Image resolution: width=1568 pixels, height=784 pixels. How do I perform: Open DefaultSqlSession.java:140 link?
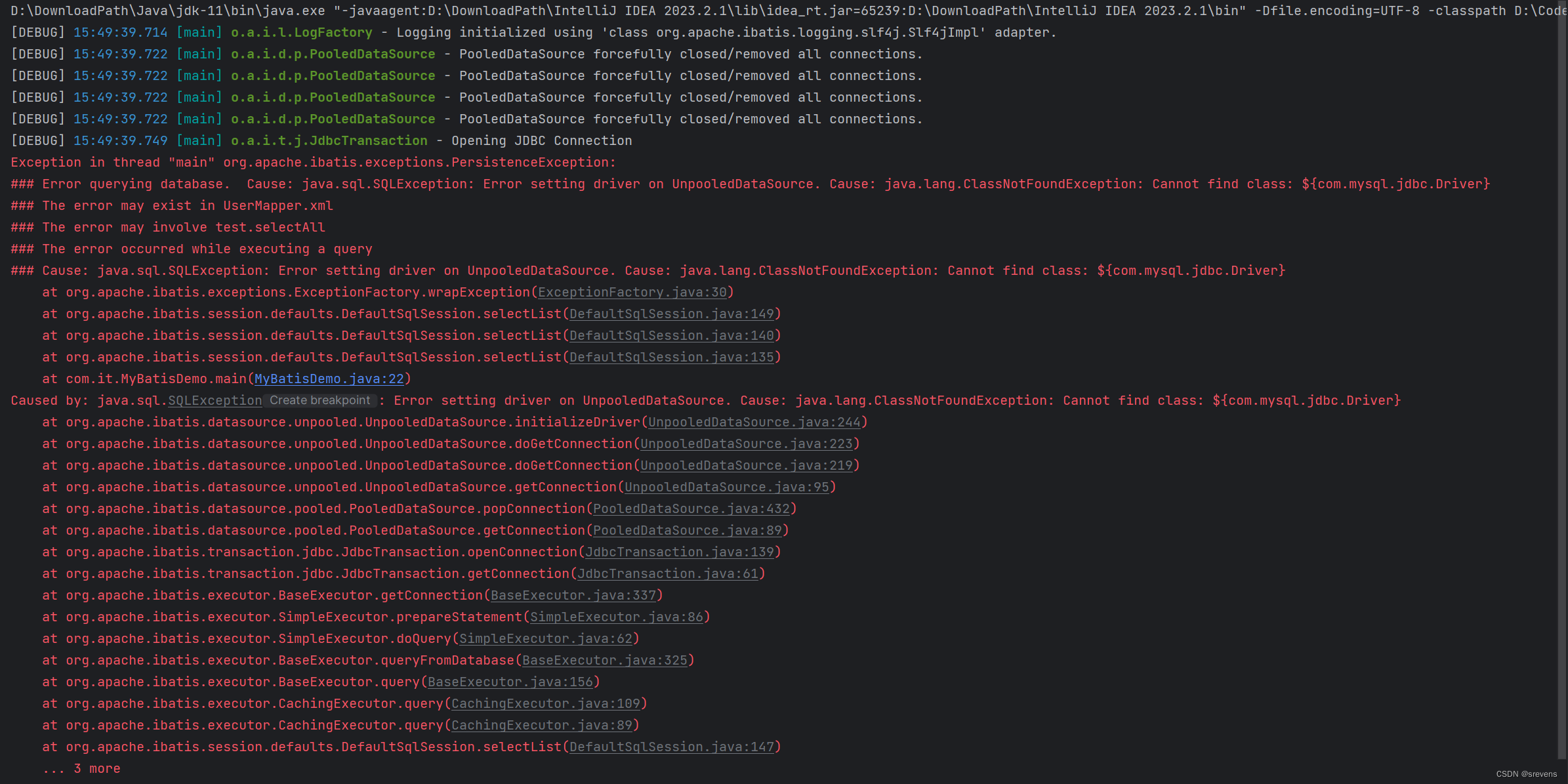pos(671,335)
